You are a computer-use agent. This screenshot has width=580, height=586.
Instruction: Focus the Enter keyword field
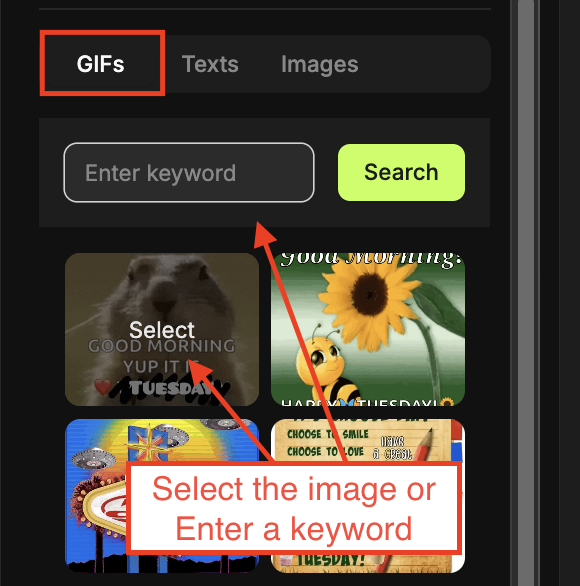pos(189,172)
